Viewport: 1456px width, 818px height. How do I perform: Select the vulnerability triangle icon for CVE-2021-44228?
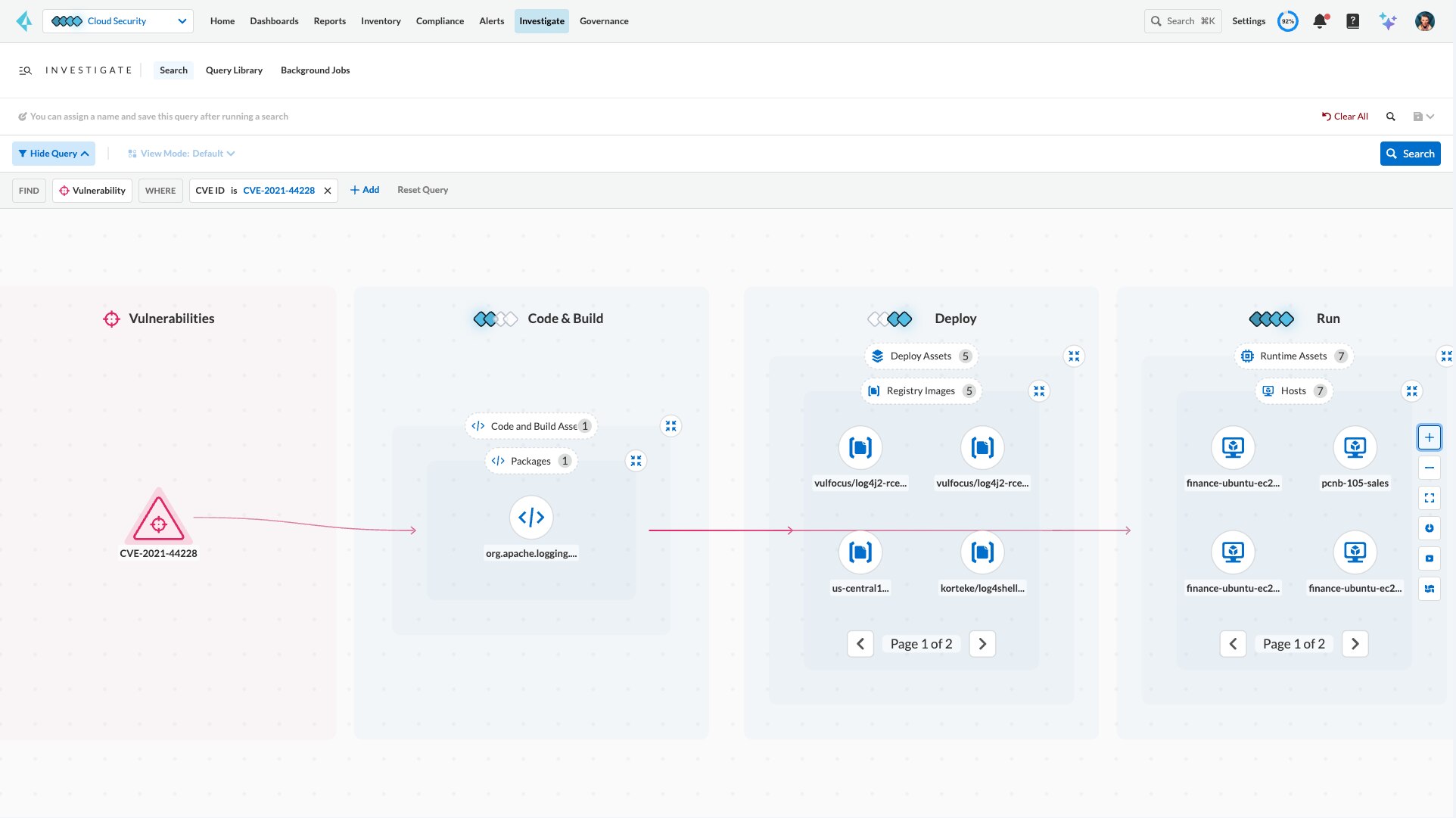click(x=159, y=520)
